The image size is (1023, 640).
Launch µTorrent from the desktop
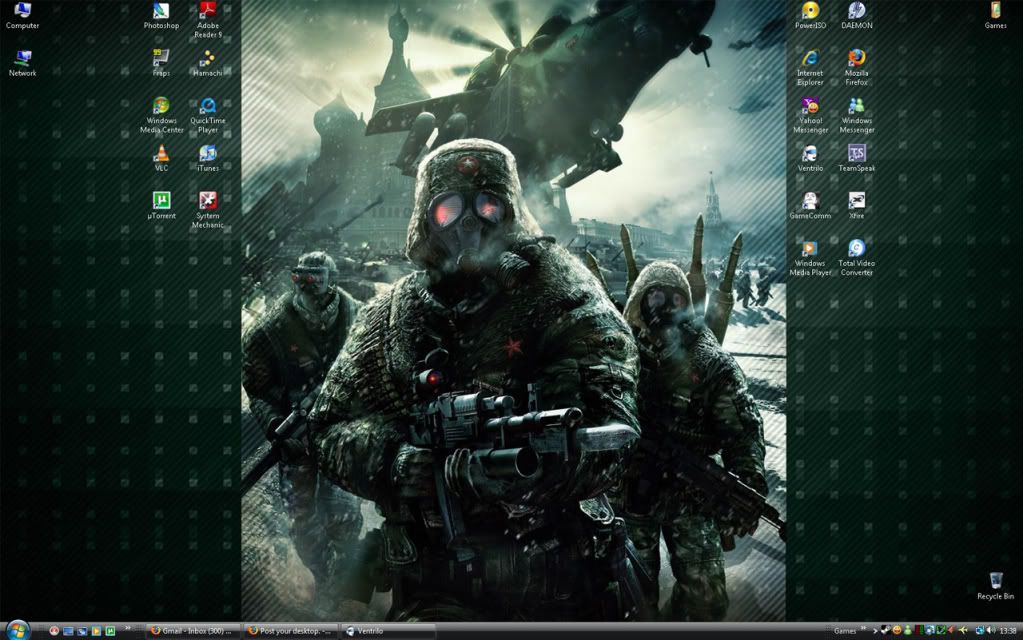[x=161, y=200]
